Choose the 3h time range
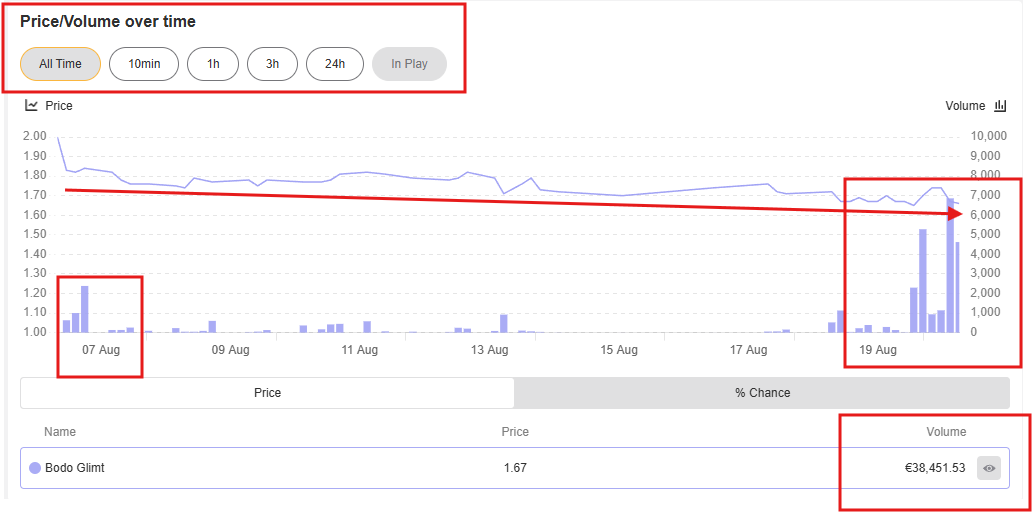The width and height of the screenshot is (1032, 512). click(272, 64)
